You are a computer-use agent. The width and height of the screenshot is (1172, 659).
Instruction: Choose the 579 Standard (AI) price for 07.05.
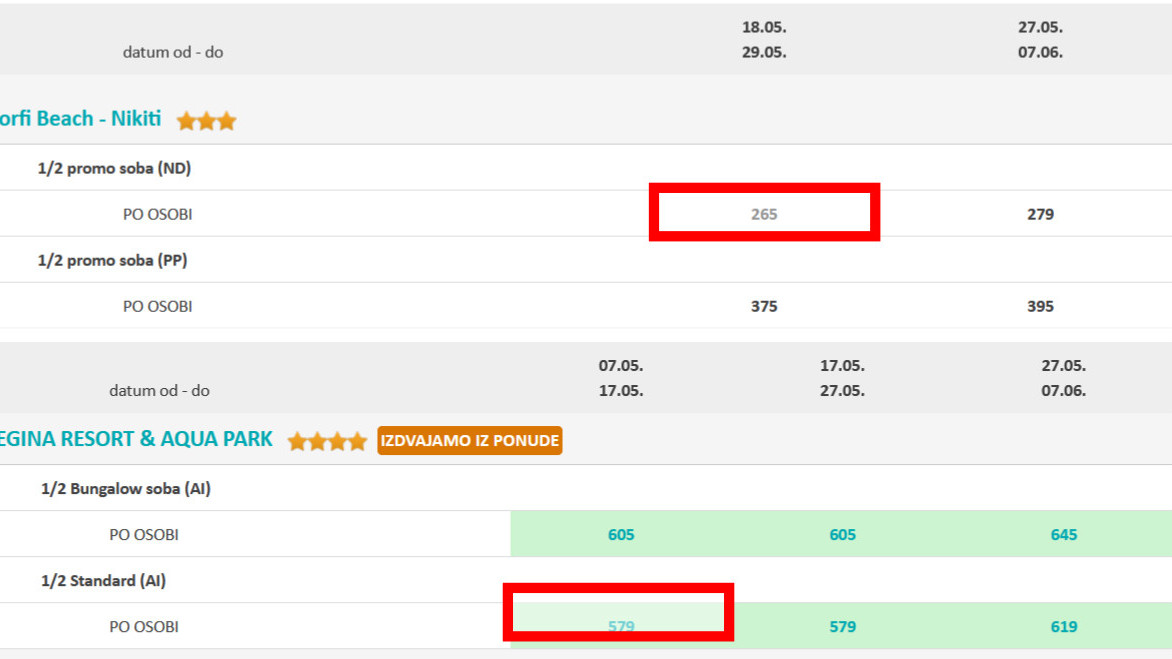(x=621, y=627)
